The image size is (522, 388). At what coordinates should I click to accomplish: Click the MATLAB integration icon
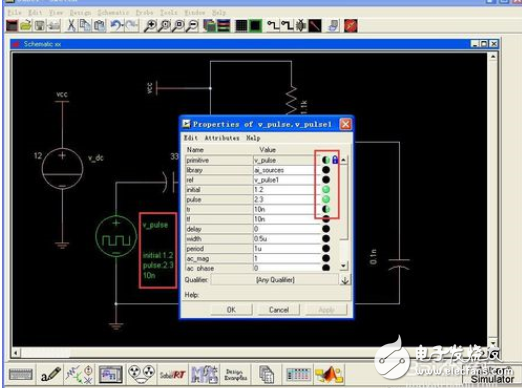[329, 375]
